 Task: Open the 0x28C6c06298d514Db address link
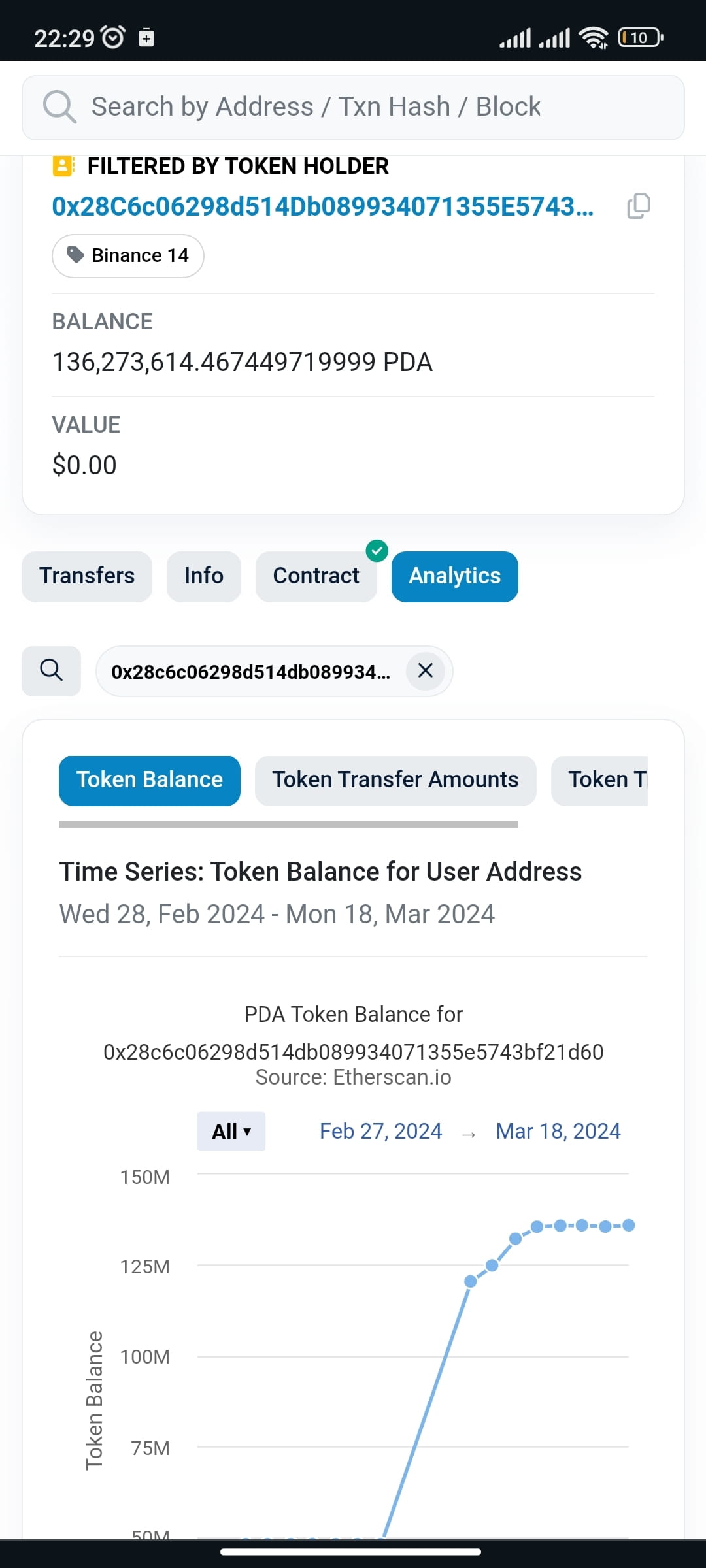point(323,208)
